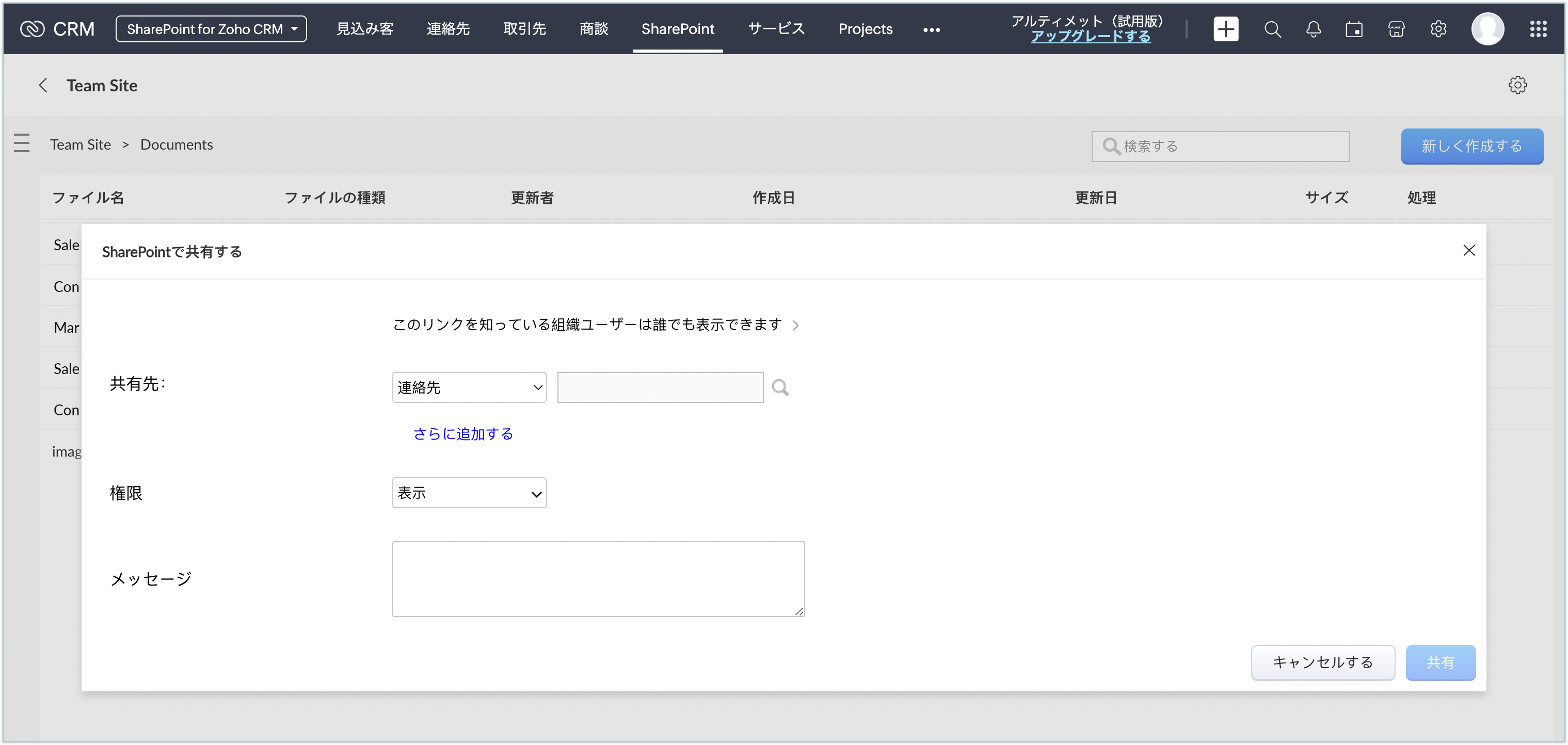Open the Projects tab
Viewport: 1568px width, 745px height.
[x=865, y=28]
